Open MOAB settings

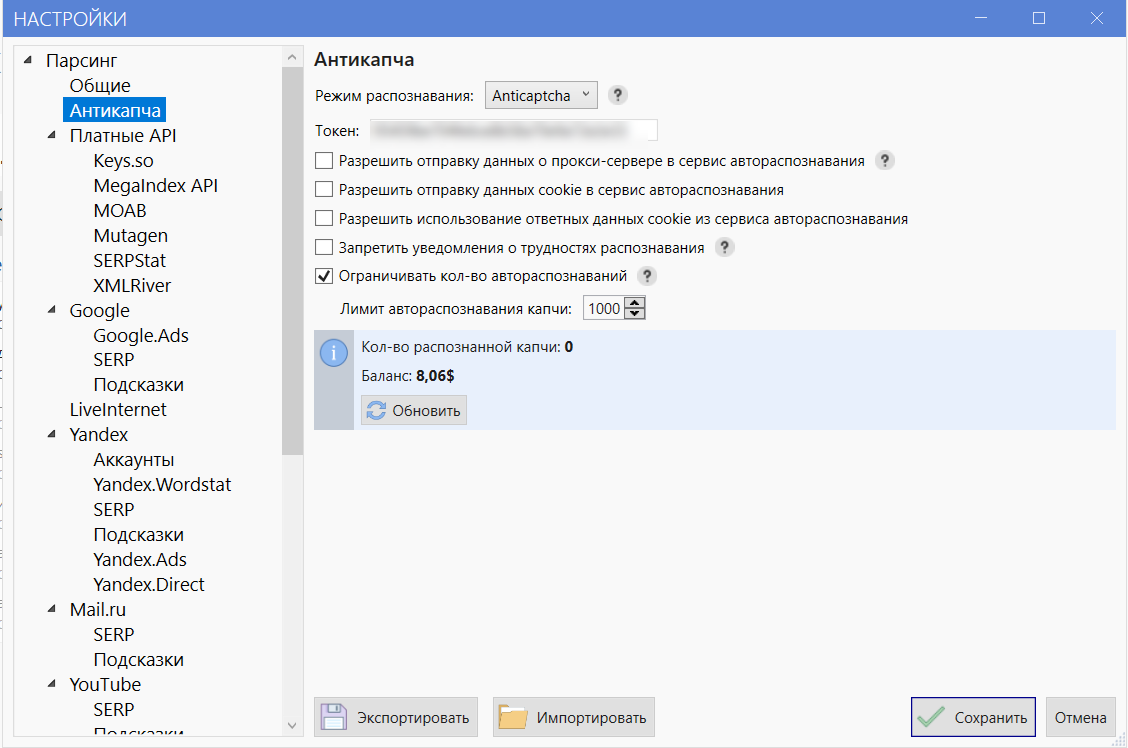[119, 210]
